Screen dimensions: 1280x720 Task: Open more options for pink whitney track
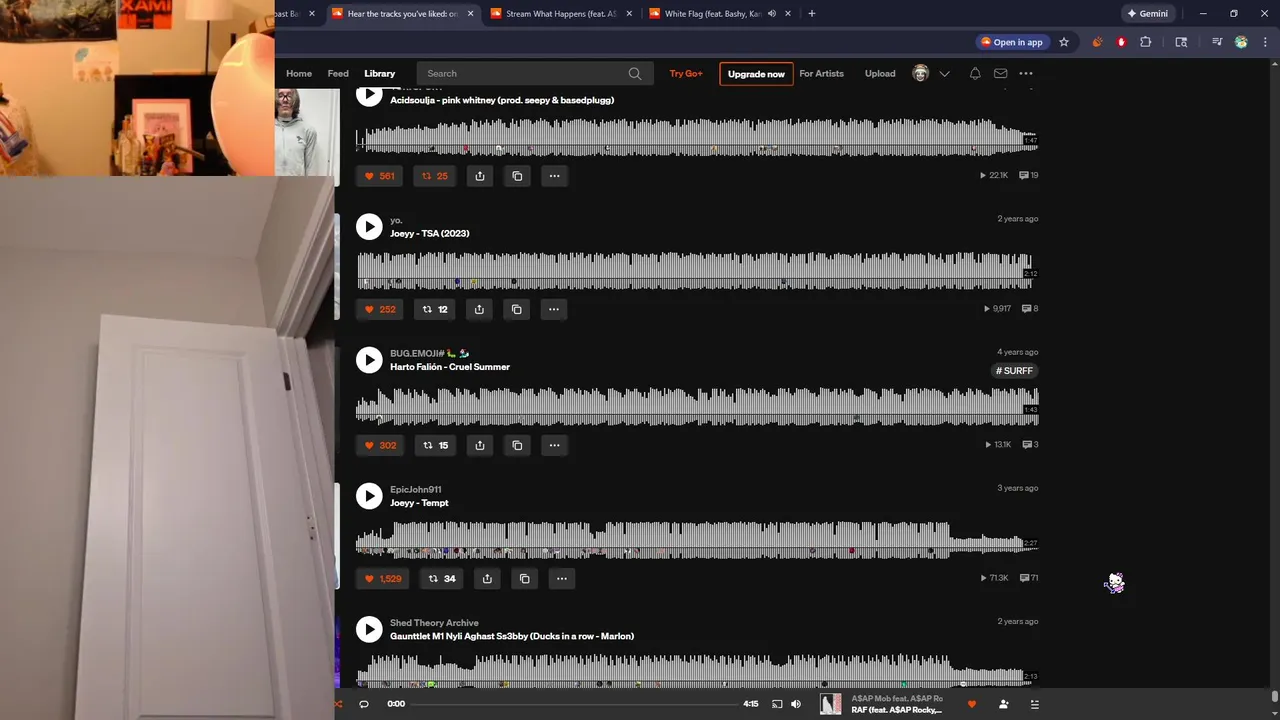coord(554,176)
